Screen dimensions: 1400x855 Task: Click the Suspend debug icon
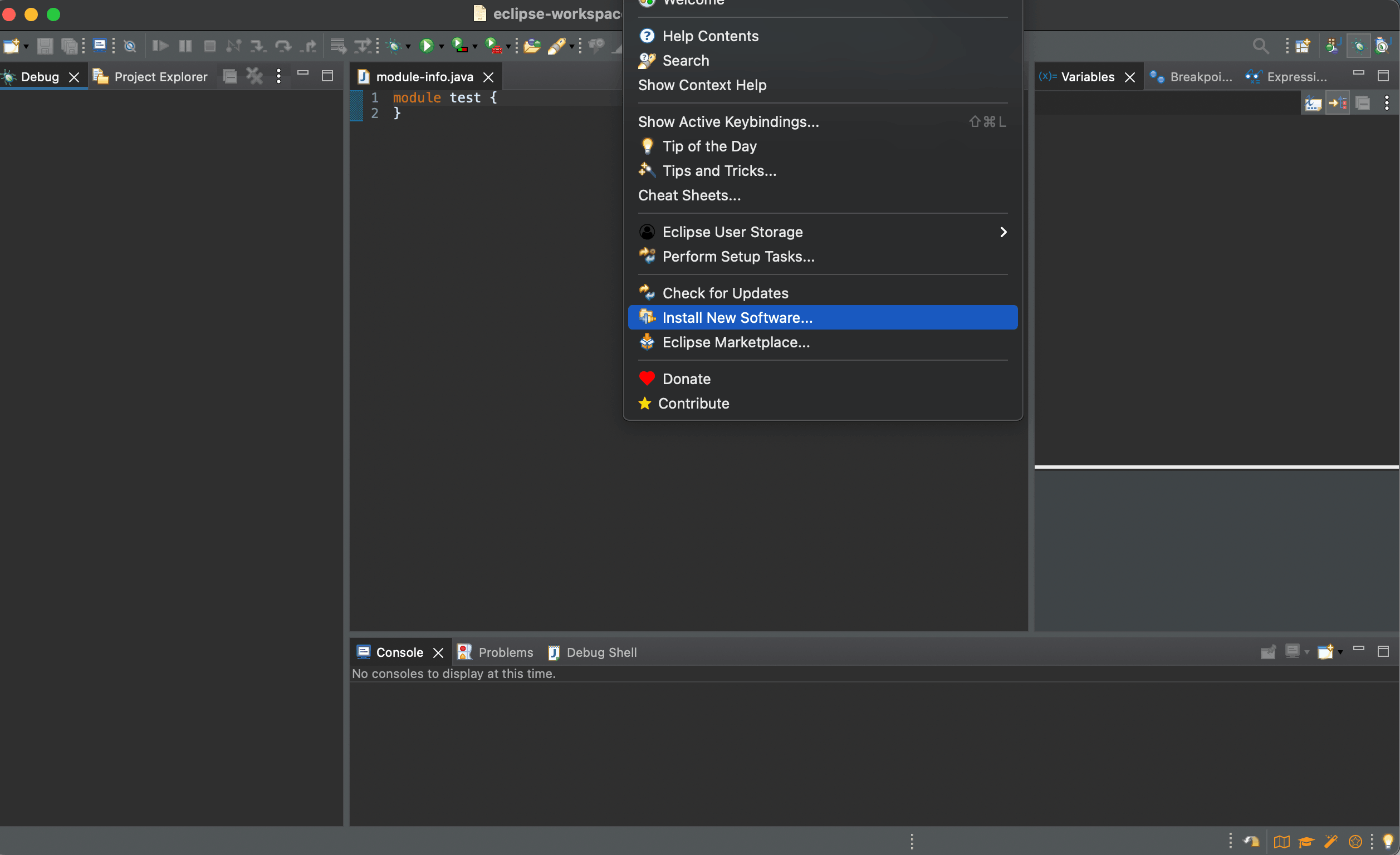click(x=185, y=46)
